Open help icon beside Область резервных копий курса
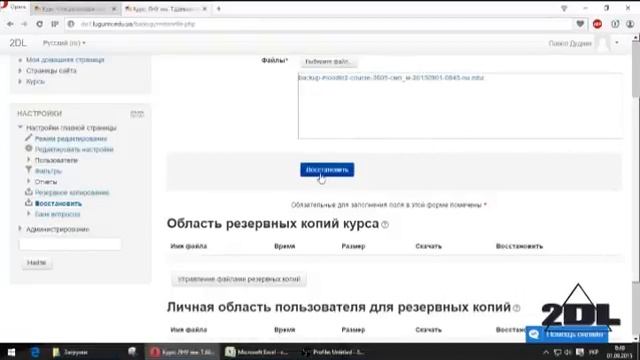640x360 pixels. click(385, 224)
